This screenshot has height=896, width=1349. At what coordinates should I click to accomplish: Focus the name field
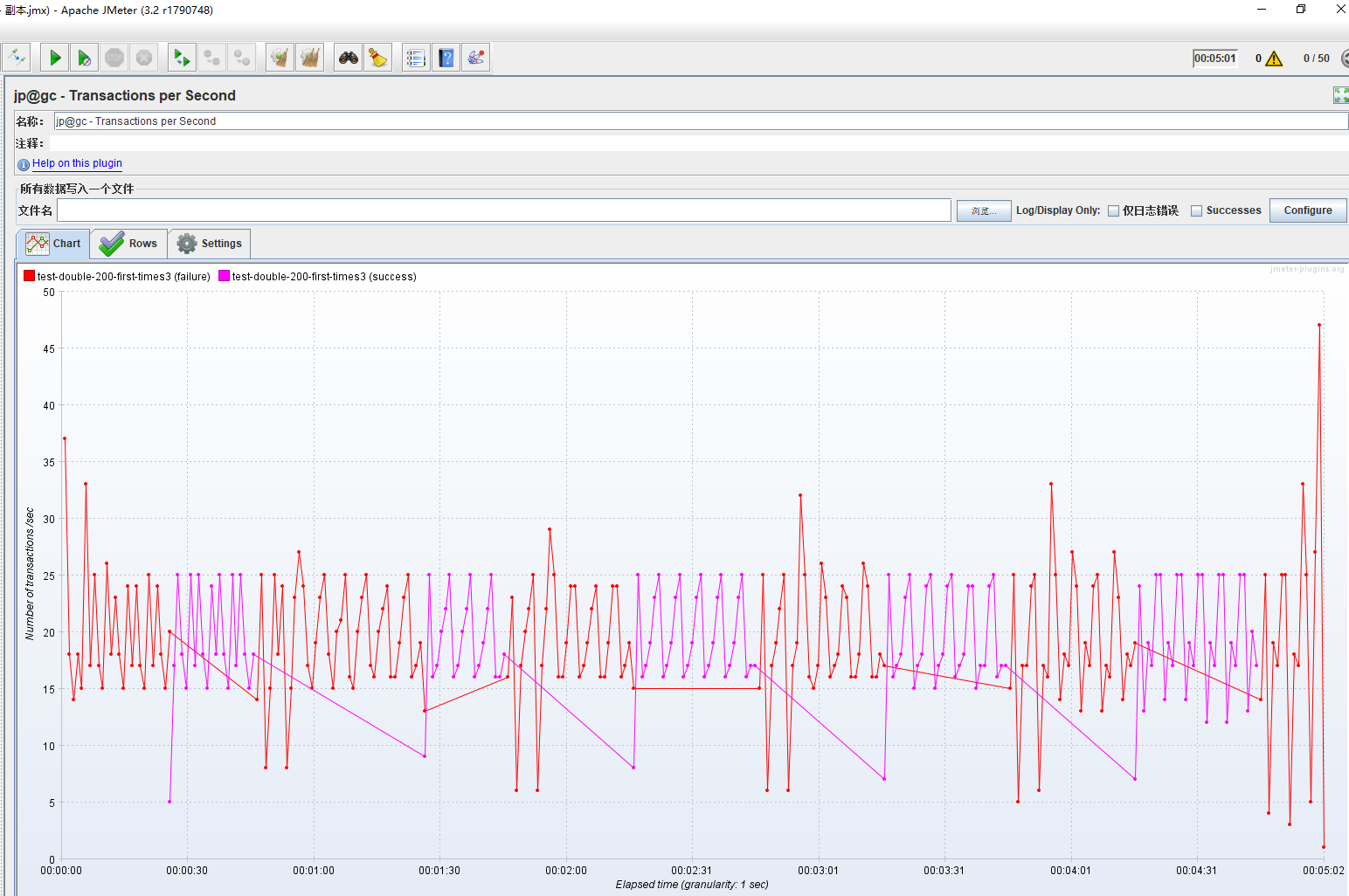click(701, 121)
